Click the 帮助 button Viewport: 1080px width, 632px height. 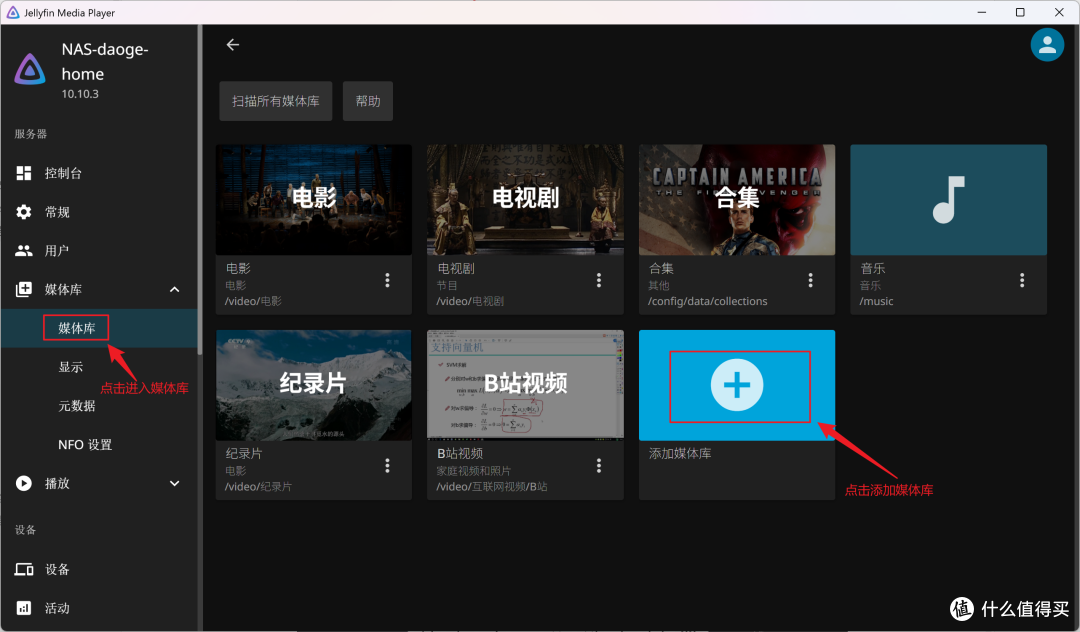click(368, 101)
